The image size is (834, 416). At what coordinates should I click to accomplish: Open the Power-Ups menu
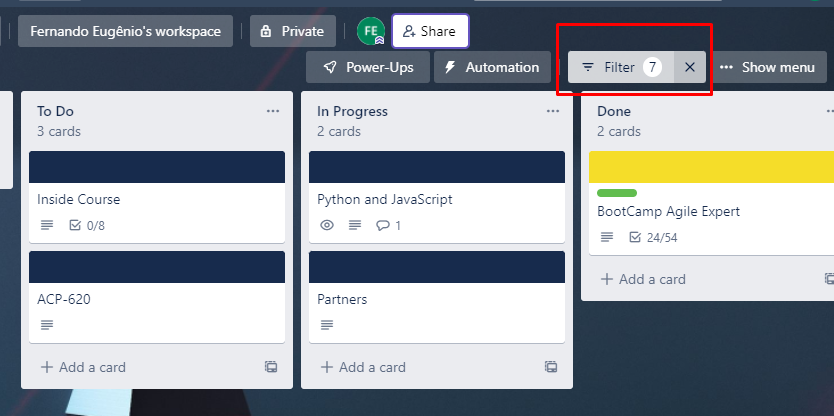368,67
